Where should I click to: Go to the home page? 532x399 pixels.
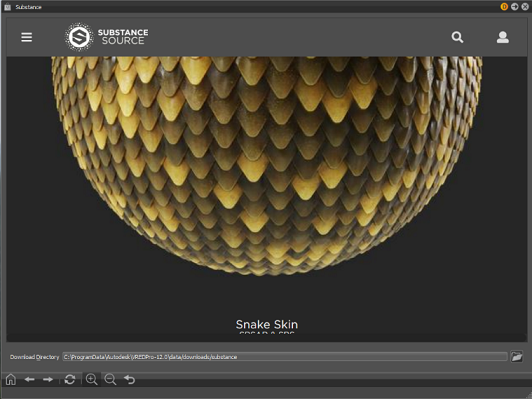(11, 379)
